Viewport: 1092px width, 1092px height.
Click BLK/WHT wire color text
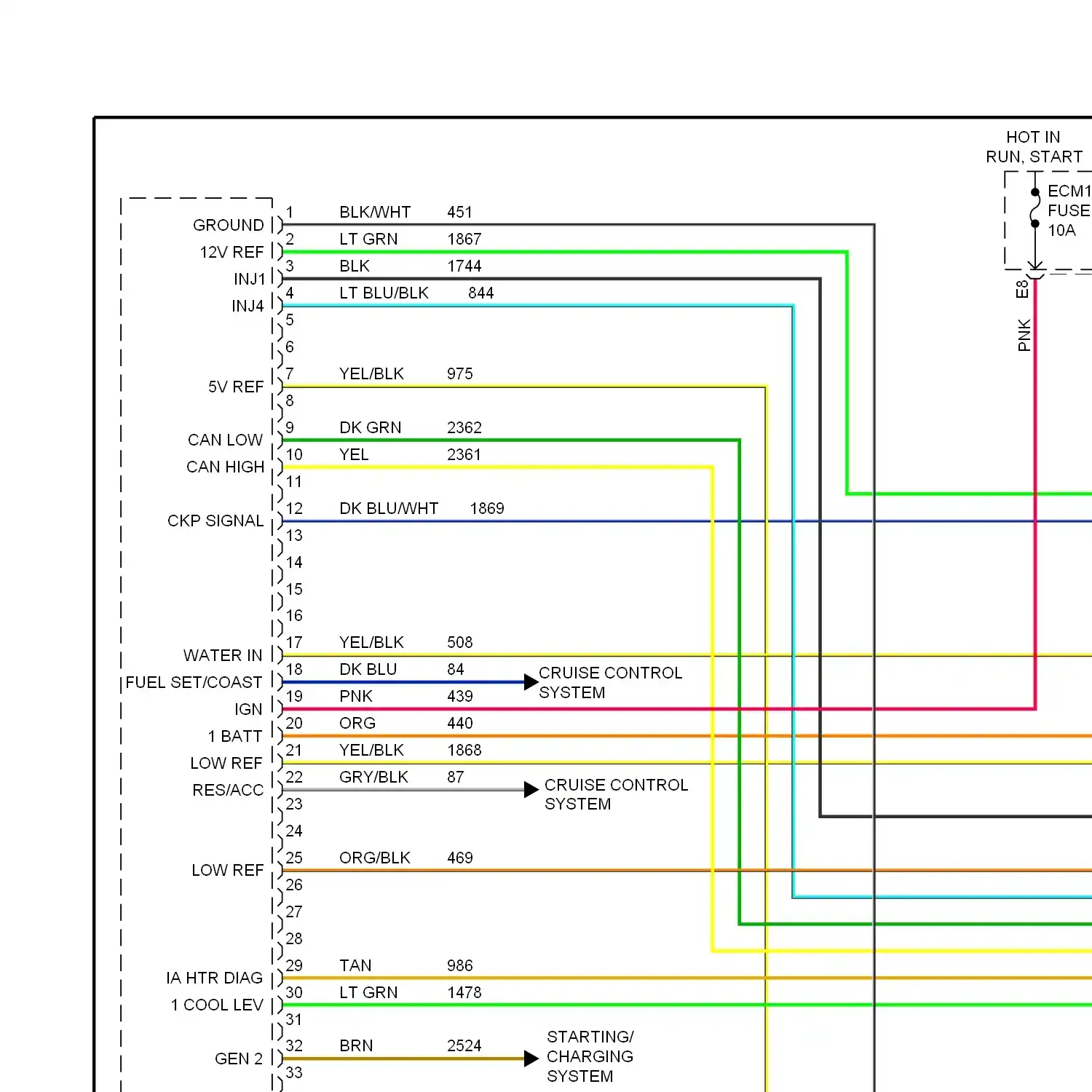coord(375,213)
